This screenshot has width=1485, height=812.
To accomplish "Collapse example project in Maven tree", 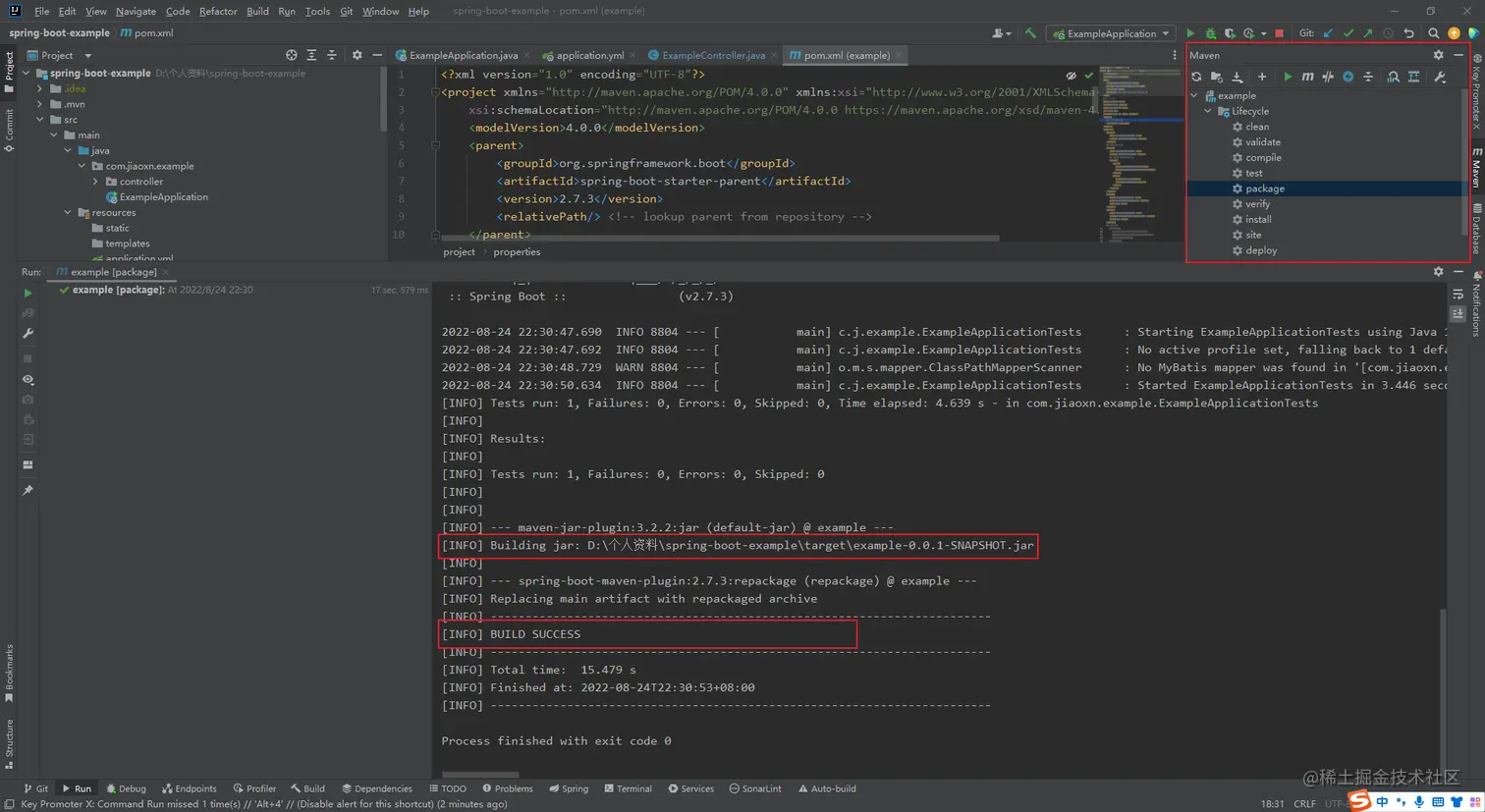I will pyautogui.click(x=1194, y=95).
